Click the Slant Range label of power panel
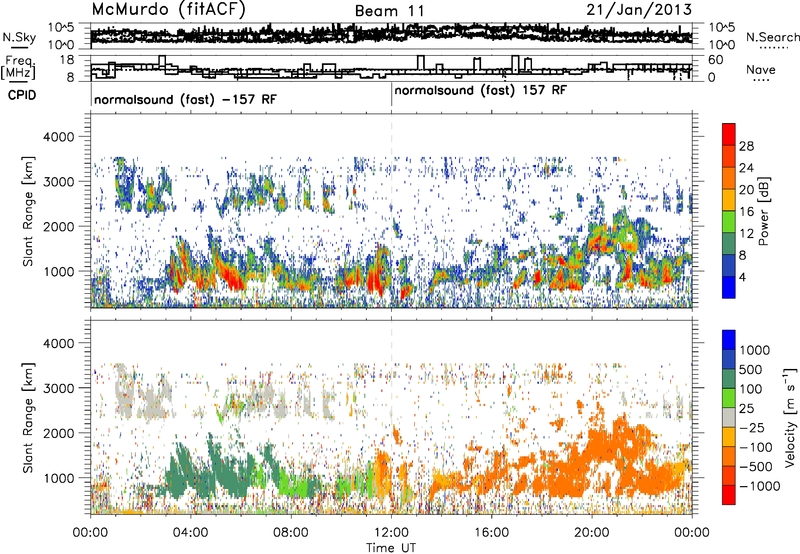This screenshot has height=554, width=800. pos(28,211)
